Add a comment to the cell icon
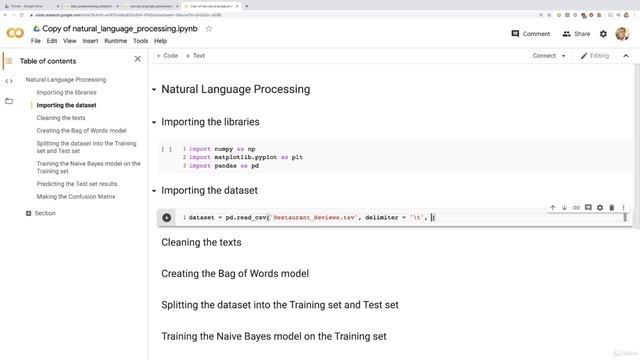The height and width of the screenshot is (360, 640). click(588, 208)
